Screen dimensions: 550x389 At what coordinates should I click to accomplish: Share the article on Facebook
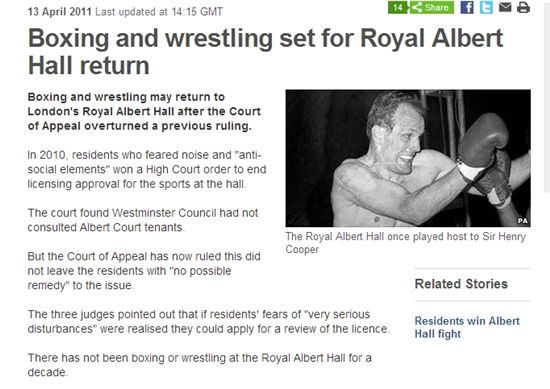point(467,7)
